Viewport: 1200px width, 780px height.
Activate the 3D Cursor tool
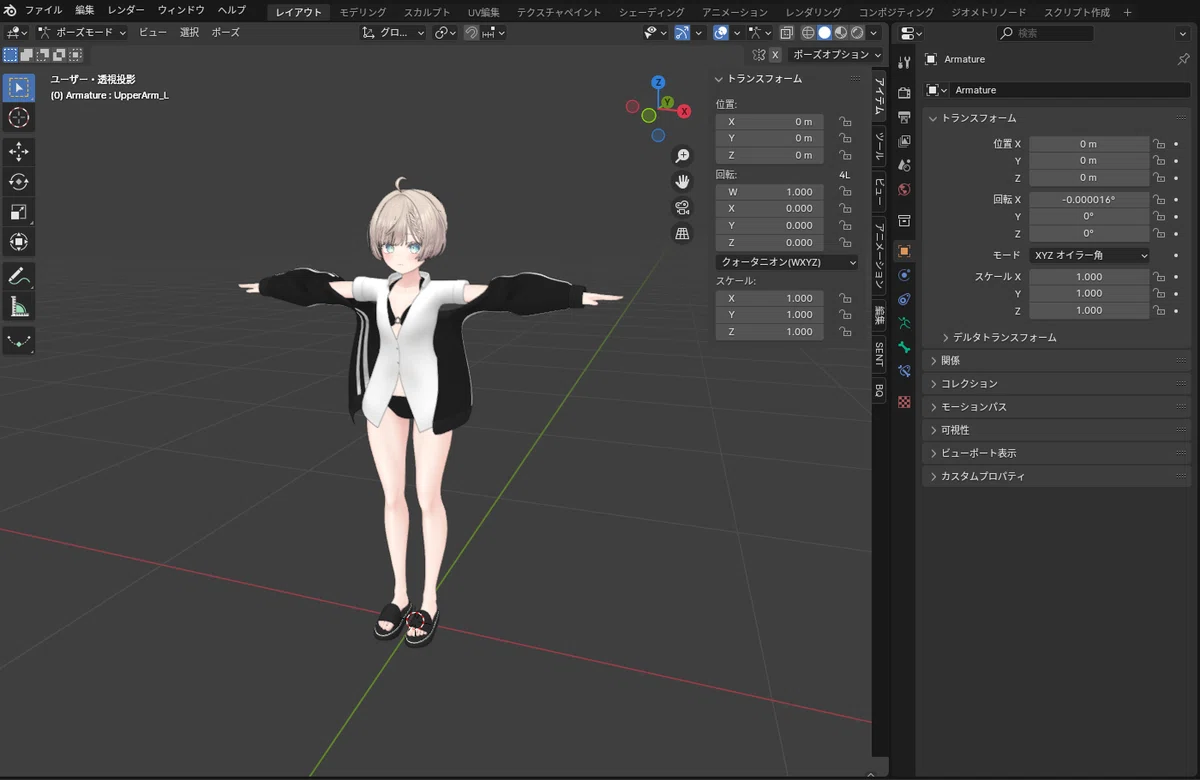click(x=18, y=118)
